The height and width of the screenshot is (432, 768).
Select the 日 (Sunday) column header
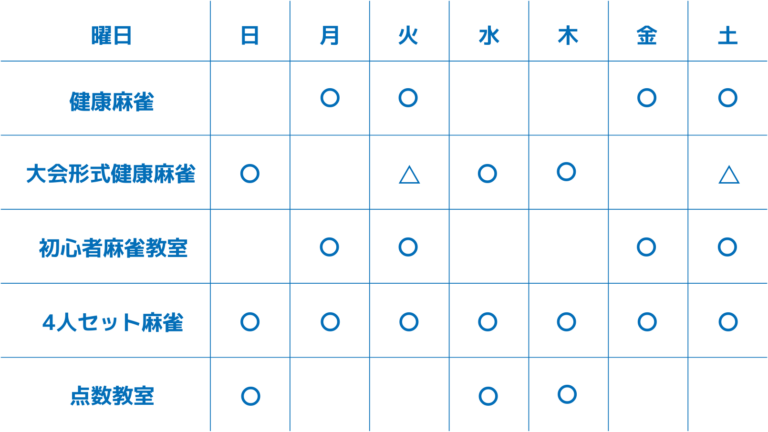250,35
